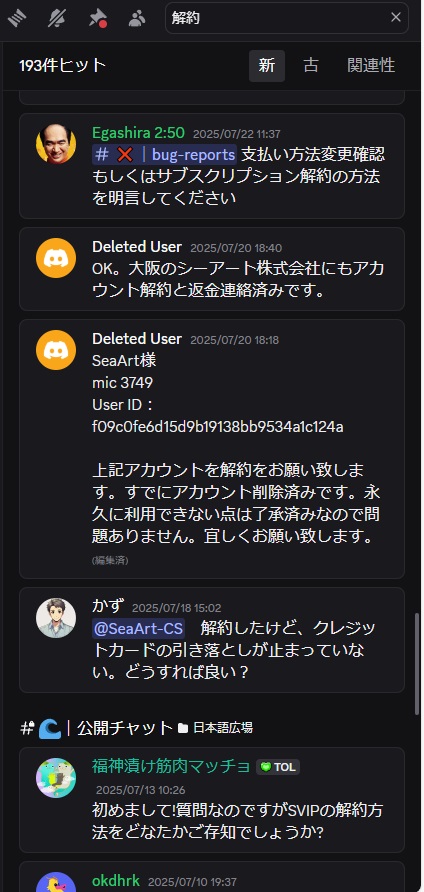Click the @SeaArt-CS mention
The image size is (424, 892).
pyautogui.click(x=138, y=629)
